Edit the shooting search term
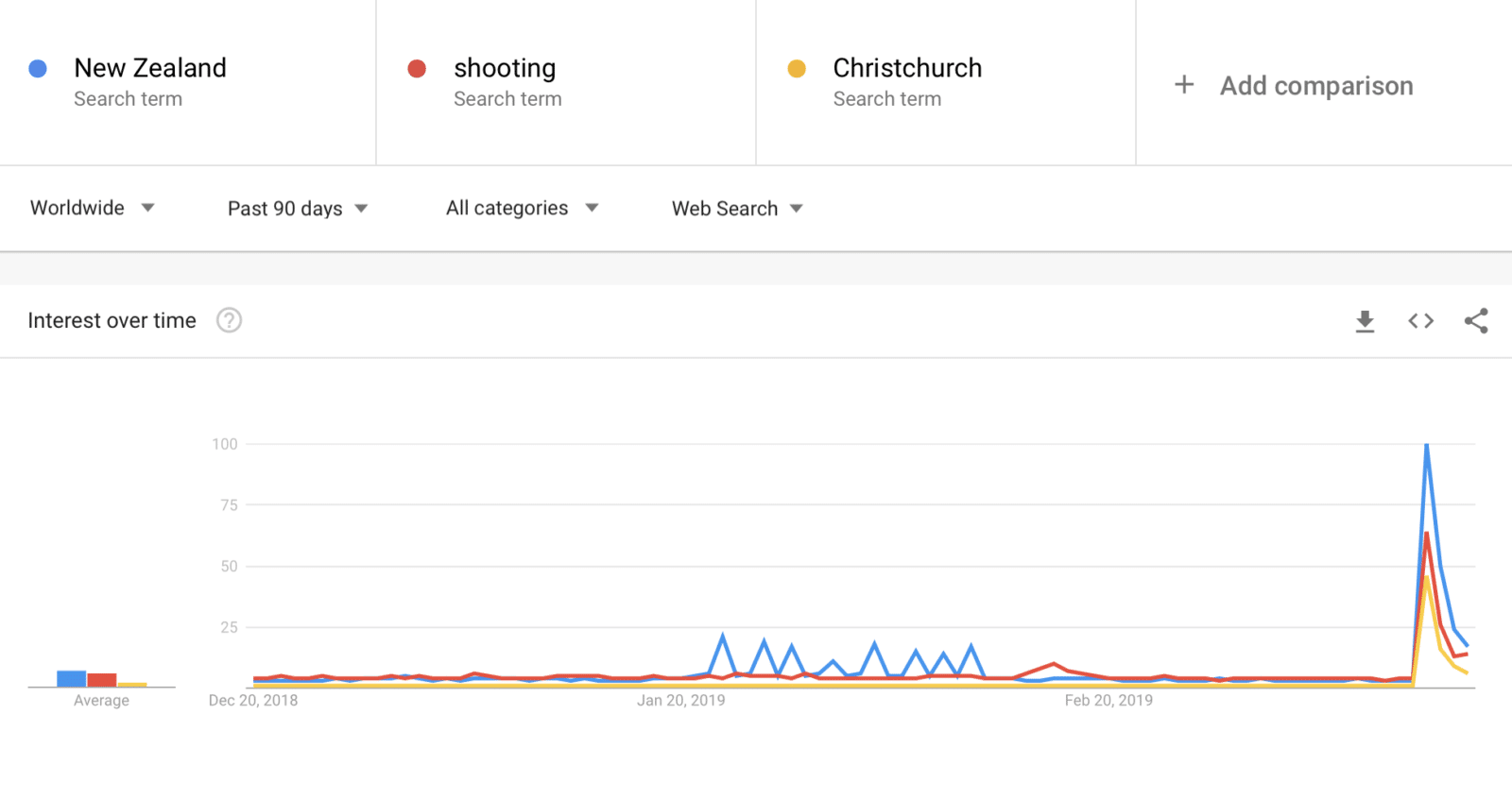 pos(505,69)
